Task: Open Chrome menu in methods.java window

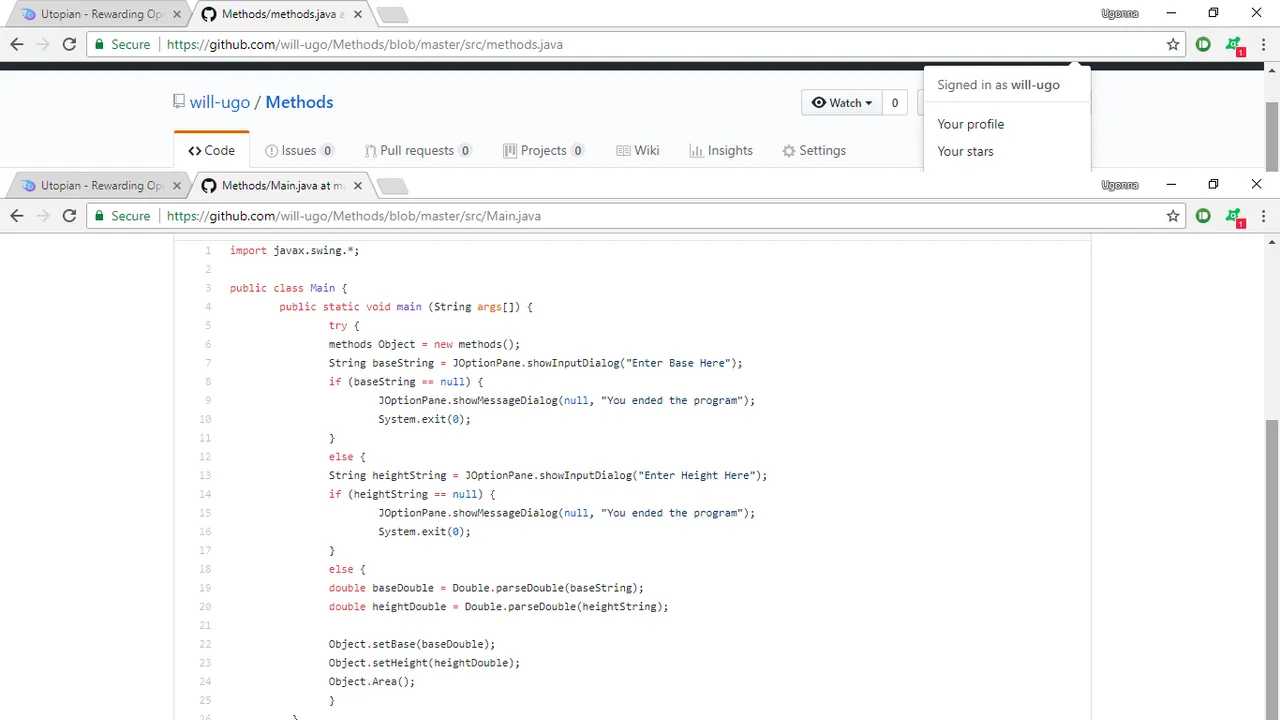Action: 1264,44
